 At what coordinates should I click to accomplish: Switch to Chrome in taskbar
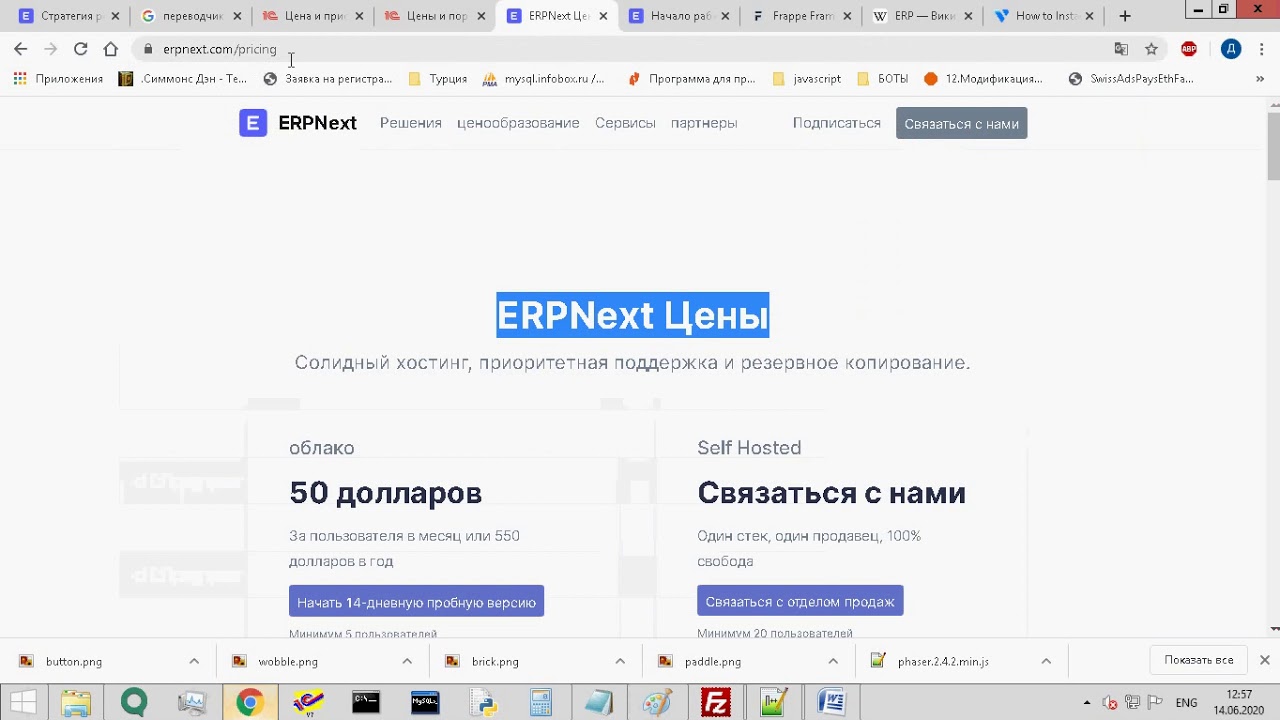pos(249,703)
